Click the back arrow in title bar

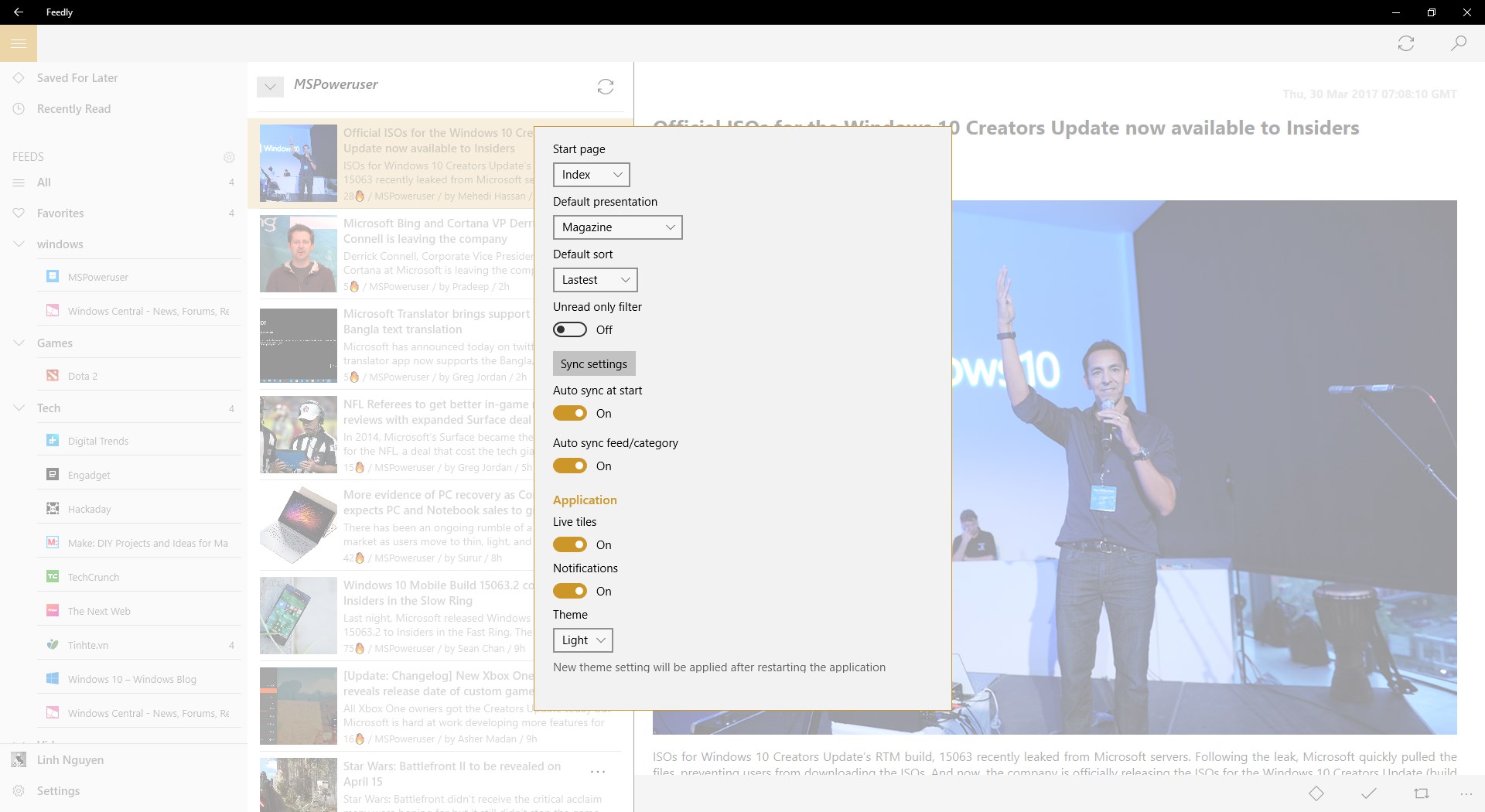[x=19, y=12]
